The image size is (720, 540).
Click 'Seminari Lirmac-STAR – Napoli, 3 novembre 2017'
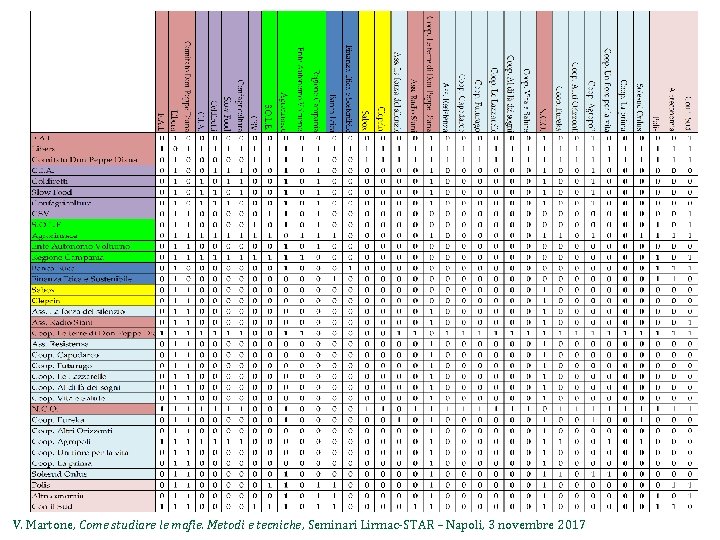pyautogui.click(x=447, y=525)
